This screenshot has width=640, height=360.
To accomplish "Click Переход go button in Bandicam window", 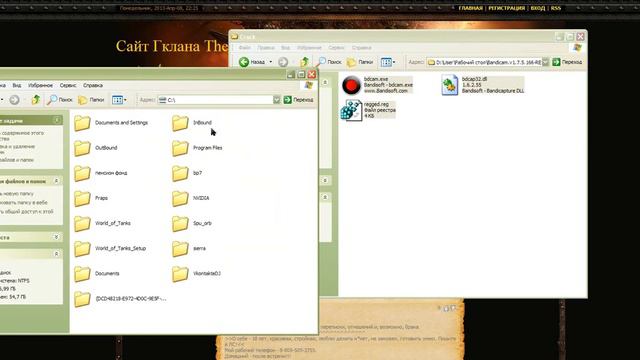I will pyautogui.click(x=567, y=62).
